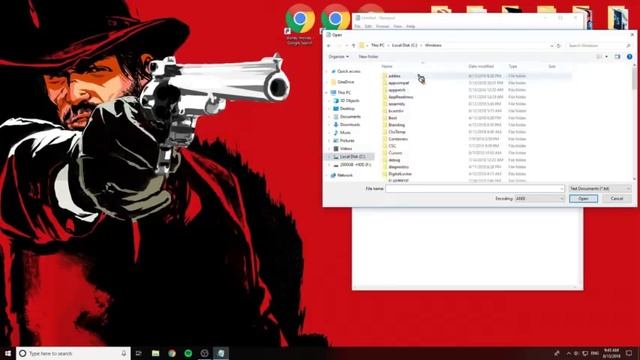The width and height of the screenshot is (640, 360).
Task: Select Desktop in the navigation pane
Action: [347, 109]
